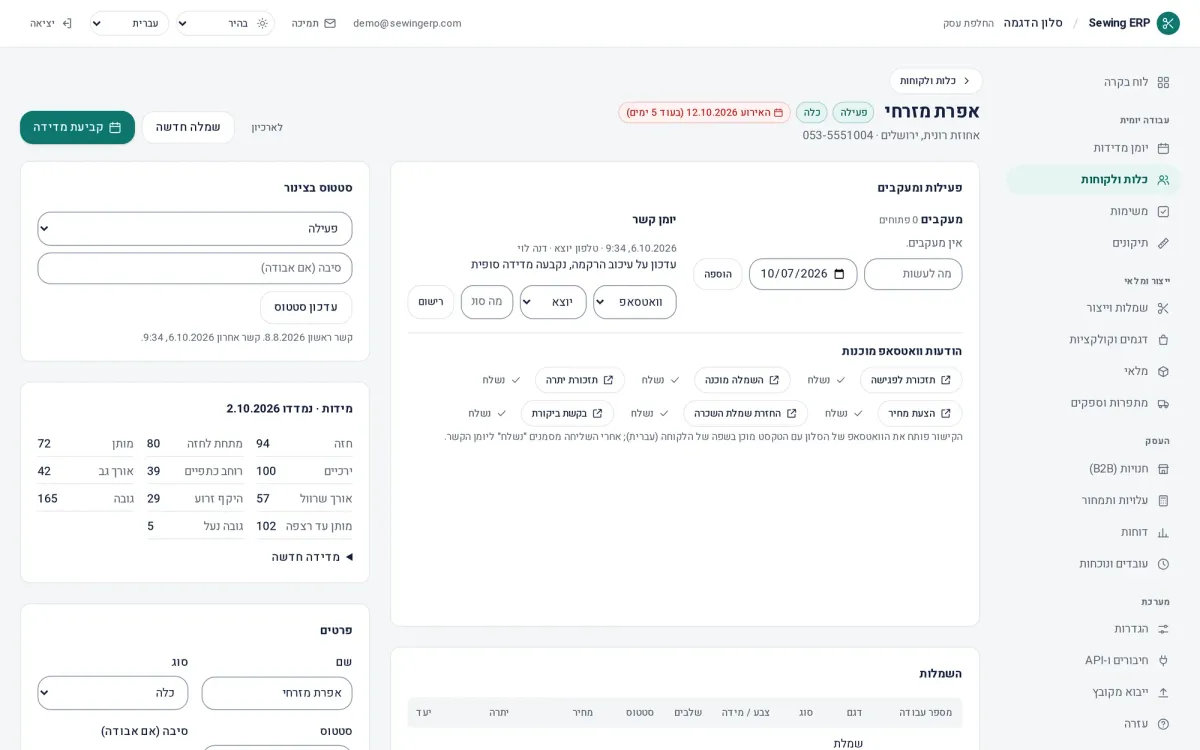Click the שמלה חדשה button
Screen dimensions: 1200x750
coord(188,127)
